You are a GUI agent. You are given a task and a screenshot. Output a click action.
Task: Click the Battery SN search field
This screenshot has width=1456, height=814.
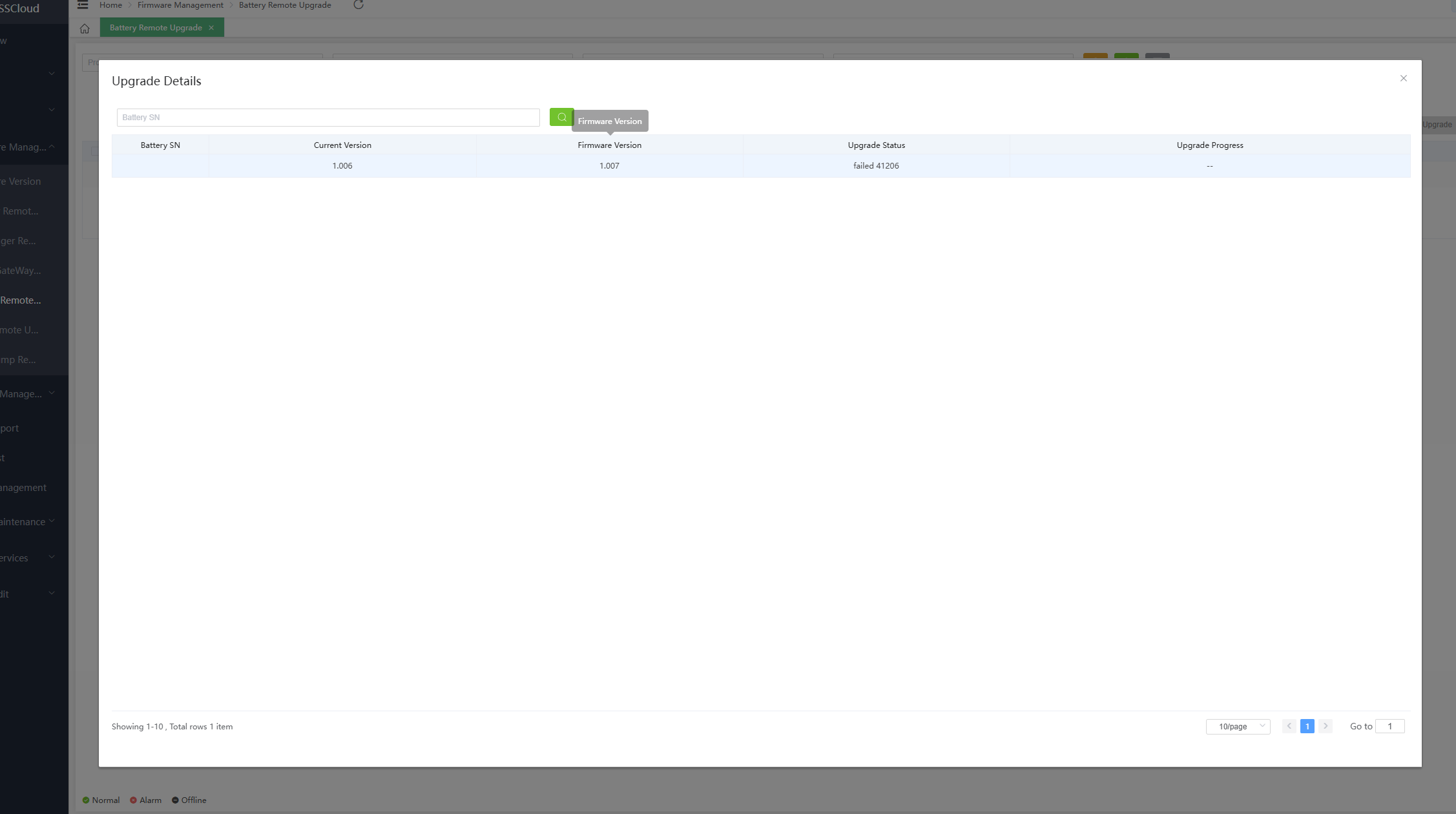coord(328,118)
